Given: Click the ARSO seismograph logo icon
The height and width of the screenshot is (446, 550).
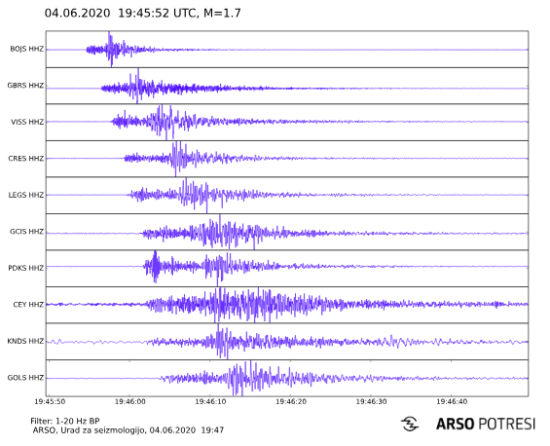Looking at the screenshot, I should pyautogui.click(x=410, y=424).
